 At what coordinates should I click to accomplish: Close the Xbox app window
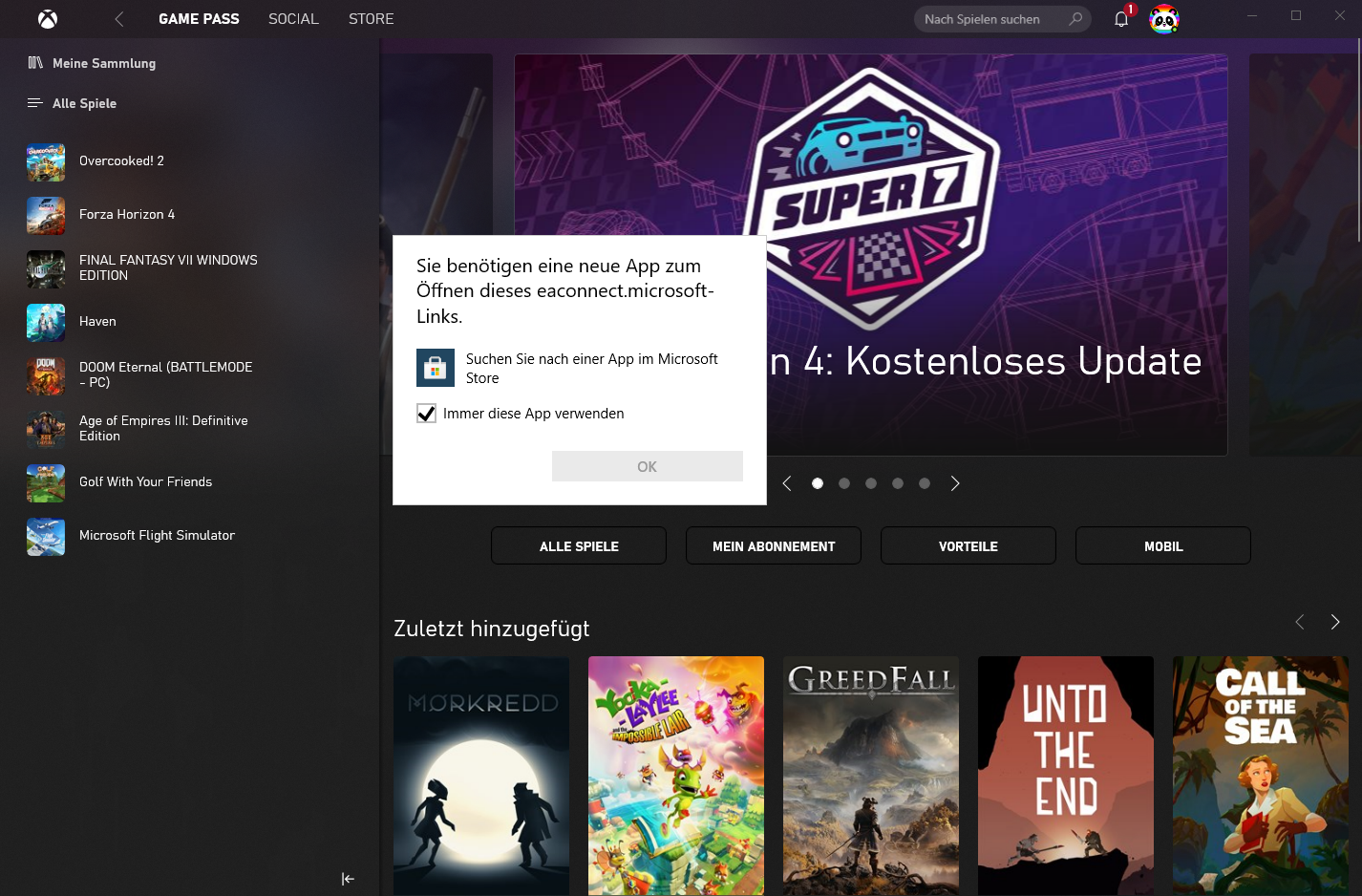[1340, 16]
